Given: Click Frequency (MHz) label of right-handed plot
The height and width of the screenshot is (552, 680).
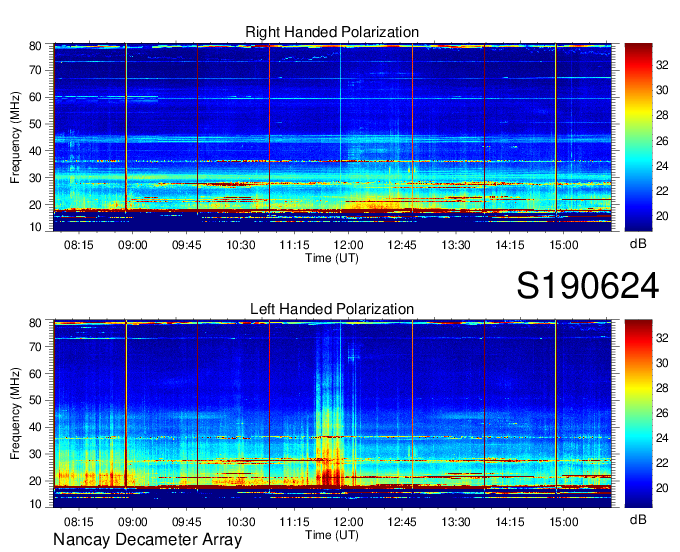Looking at the screenshot, I should coord(15,137).
